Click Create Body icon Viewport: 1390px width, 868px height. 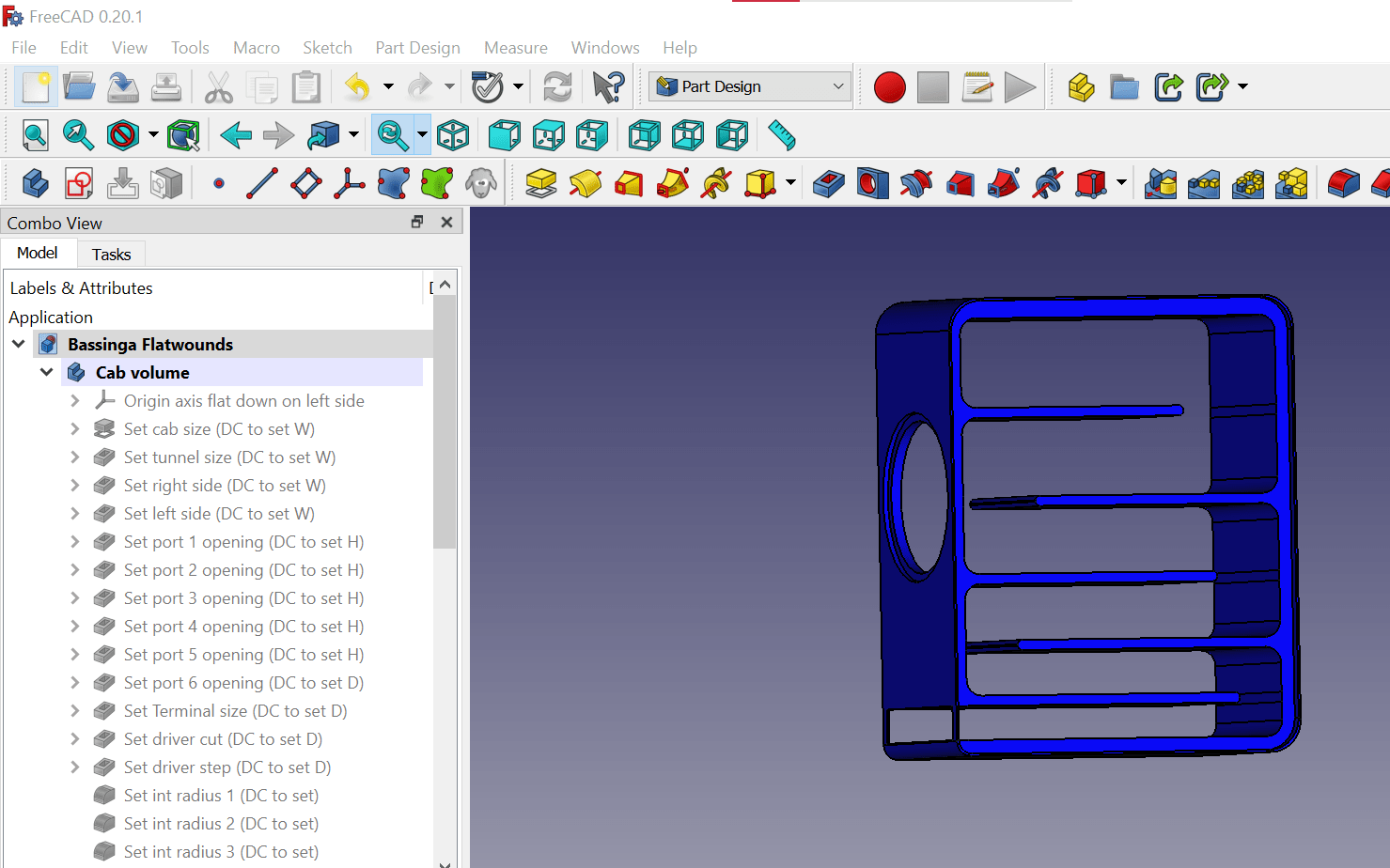35,183
